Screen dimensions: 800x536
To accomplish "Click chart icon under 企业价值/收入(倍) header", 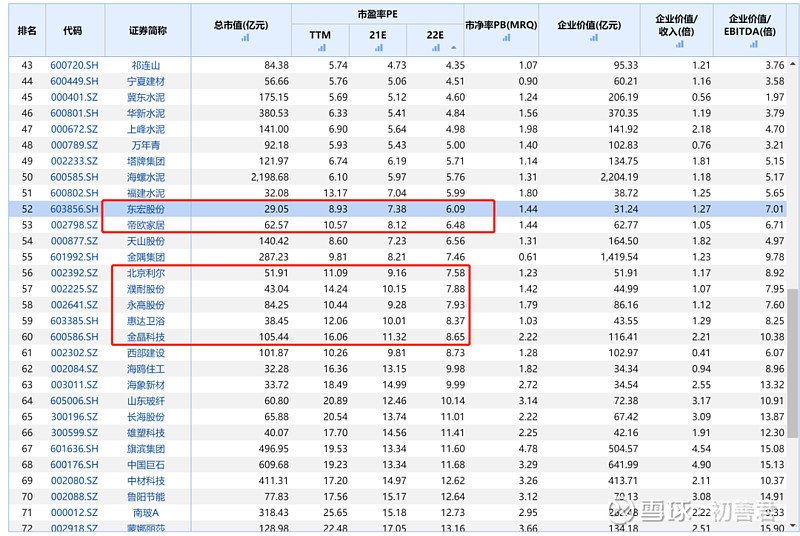I will point(680,44).
